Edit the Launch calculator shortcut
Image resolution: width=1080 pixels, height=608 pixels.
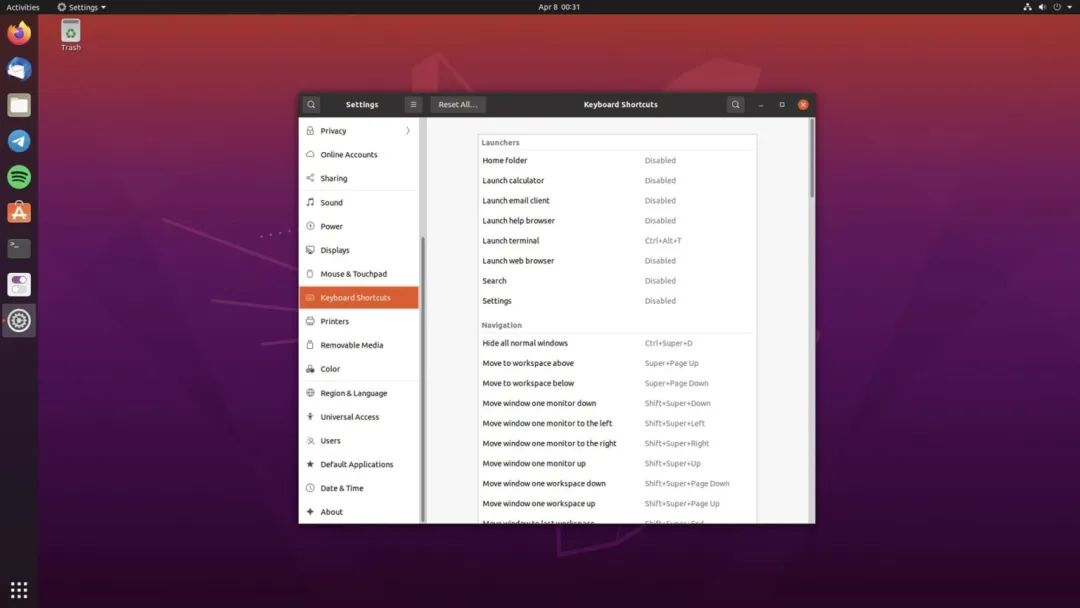(x=617, y=180)
